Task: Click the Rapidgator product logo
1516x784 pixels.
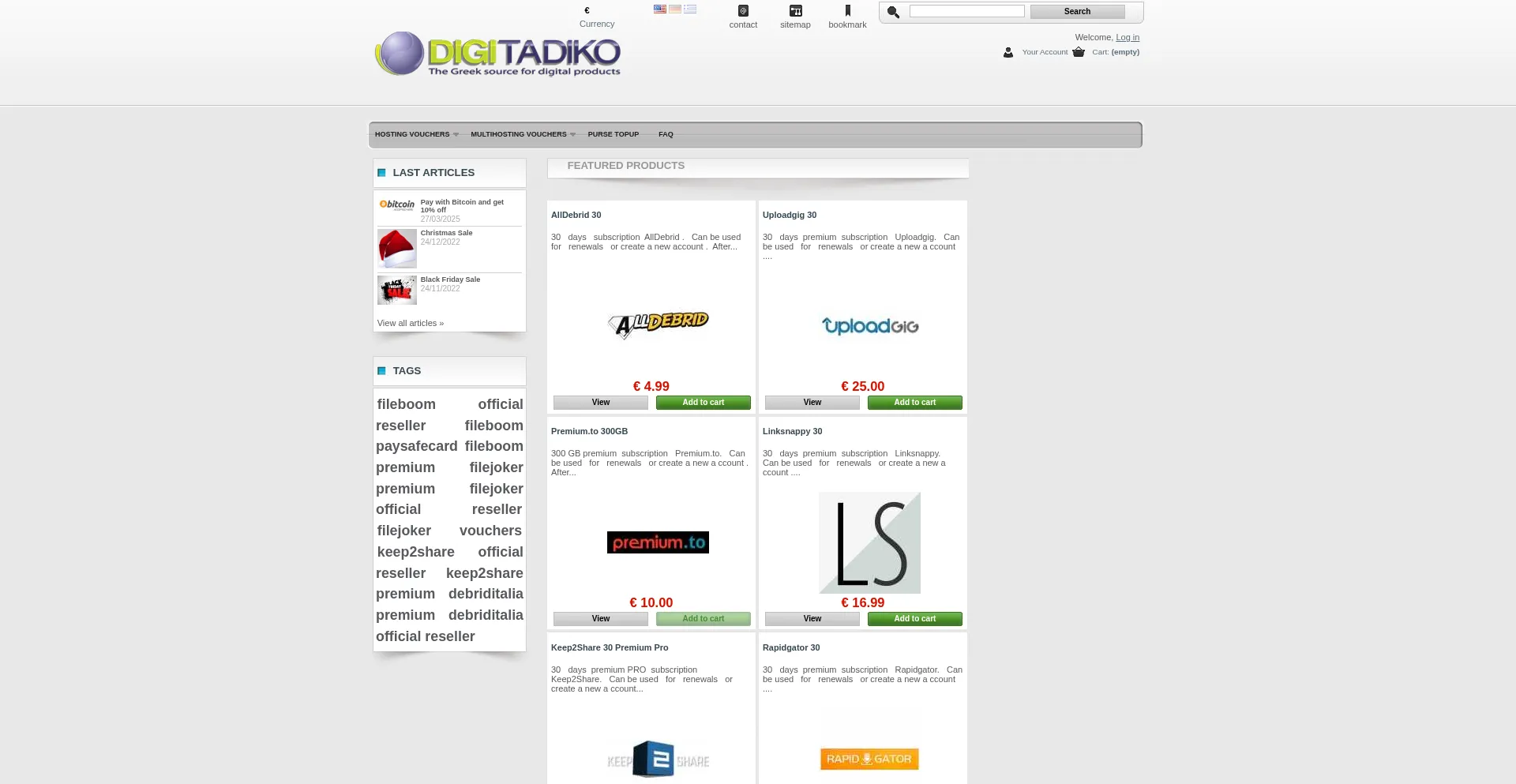Action: pyautogui.click(x=869, y=759)
